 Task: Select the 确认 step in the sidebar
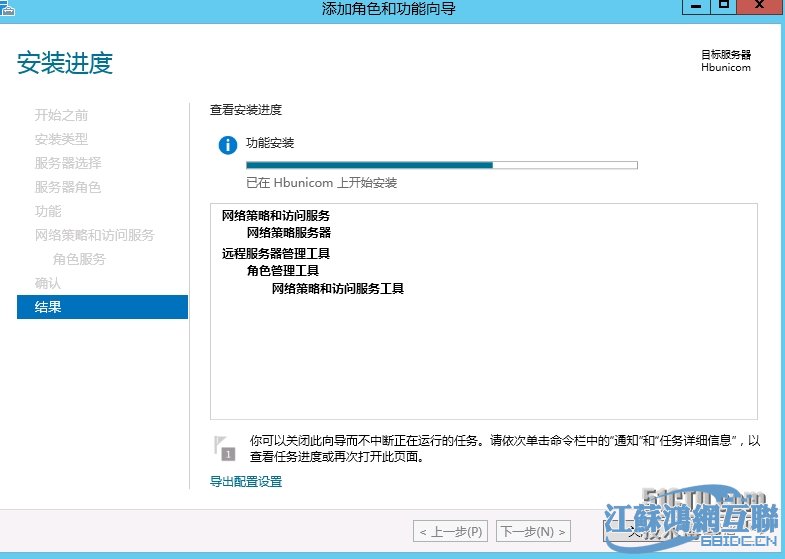pyautogui.click(x=48, y=283)
